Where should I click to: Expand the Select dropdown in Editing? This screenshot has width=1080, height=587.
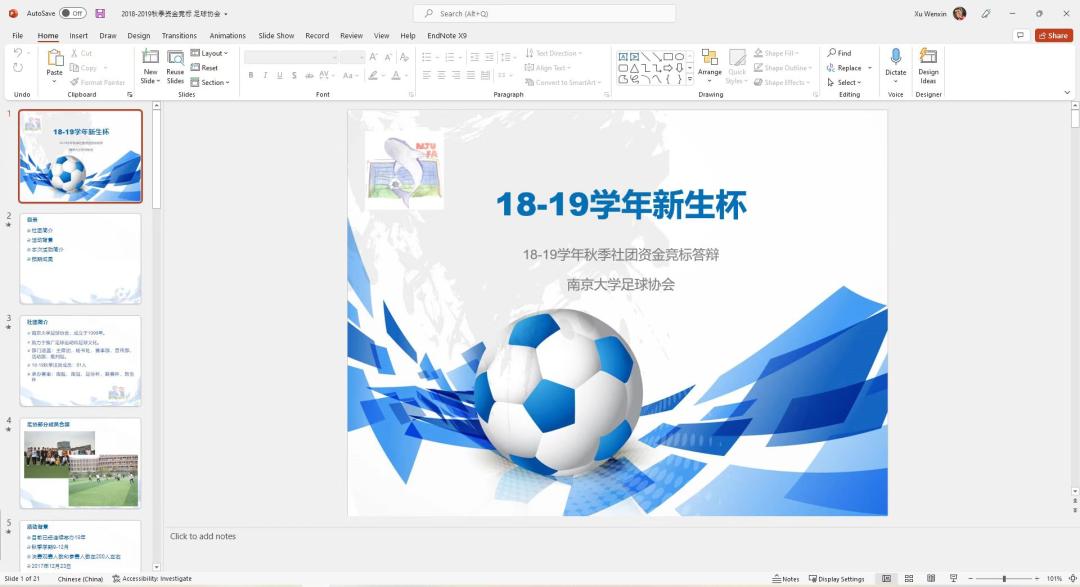coord(843,82)
